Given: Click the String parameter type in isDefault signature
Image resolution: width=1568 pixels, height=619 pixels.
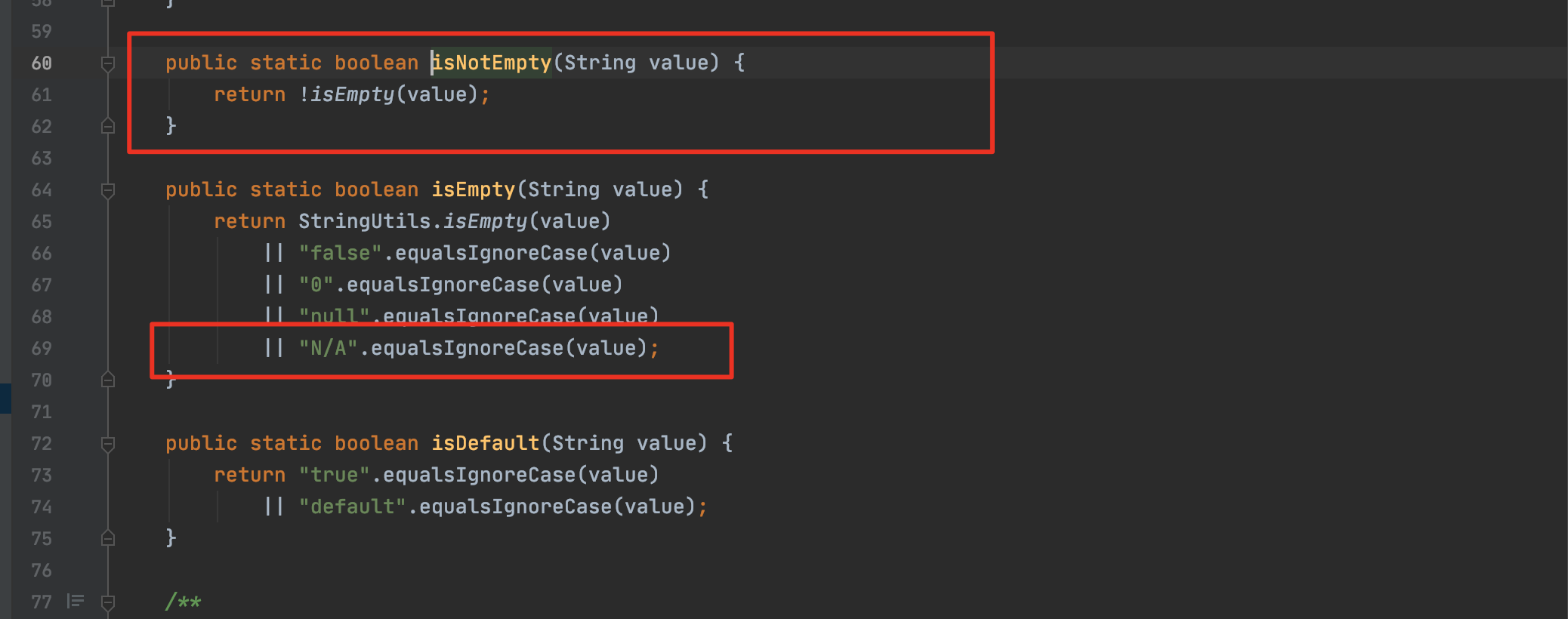Looking at the screenshot, I should (x=588, y=443).
